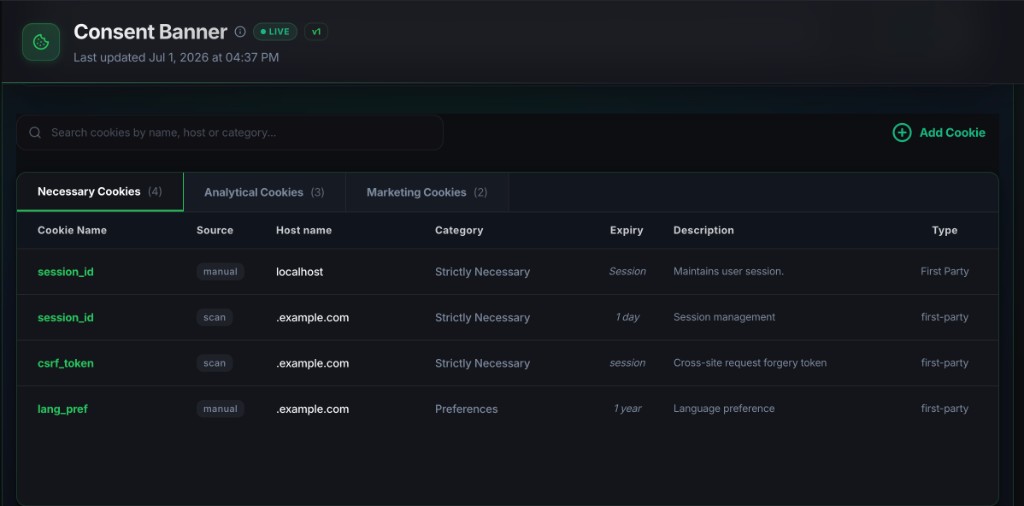The height and width of the screenshot is (506, 1024).
Task: Click the plus icon for Add Cookie
Action: pyautogui.click(x=902, y=133)
